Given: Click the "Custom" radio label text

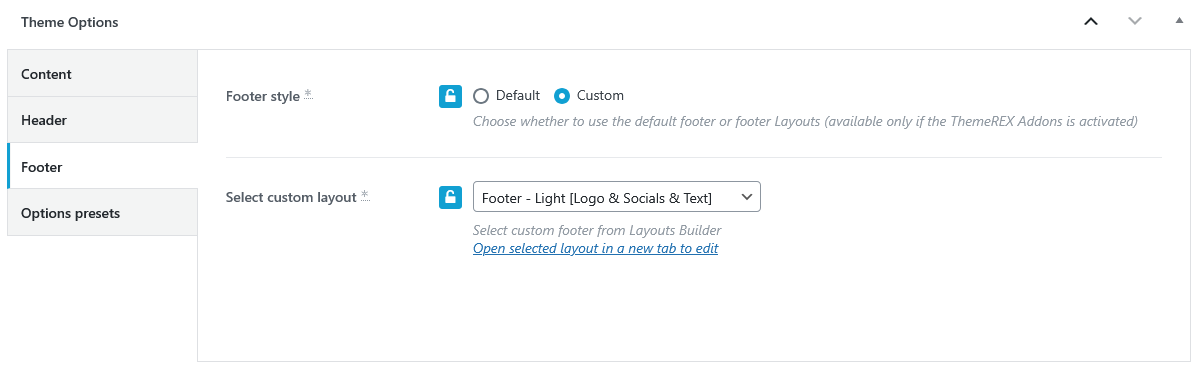Looking at the screenshot, I should [600, 95].
